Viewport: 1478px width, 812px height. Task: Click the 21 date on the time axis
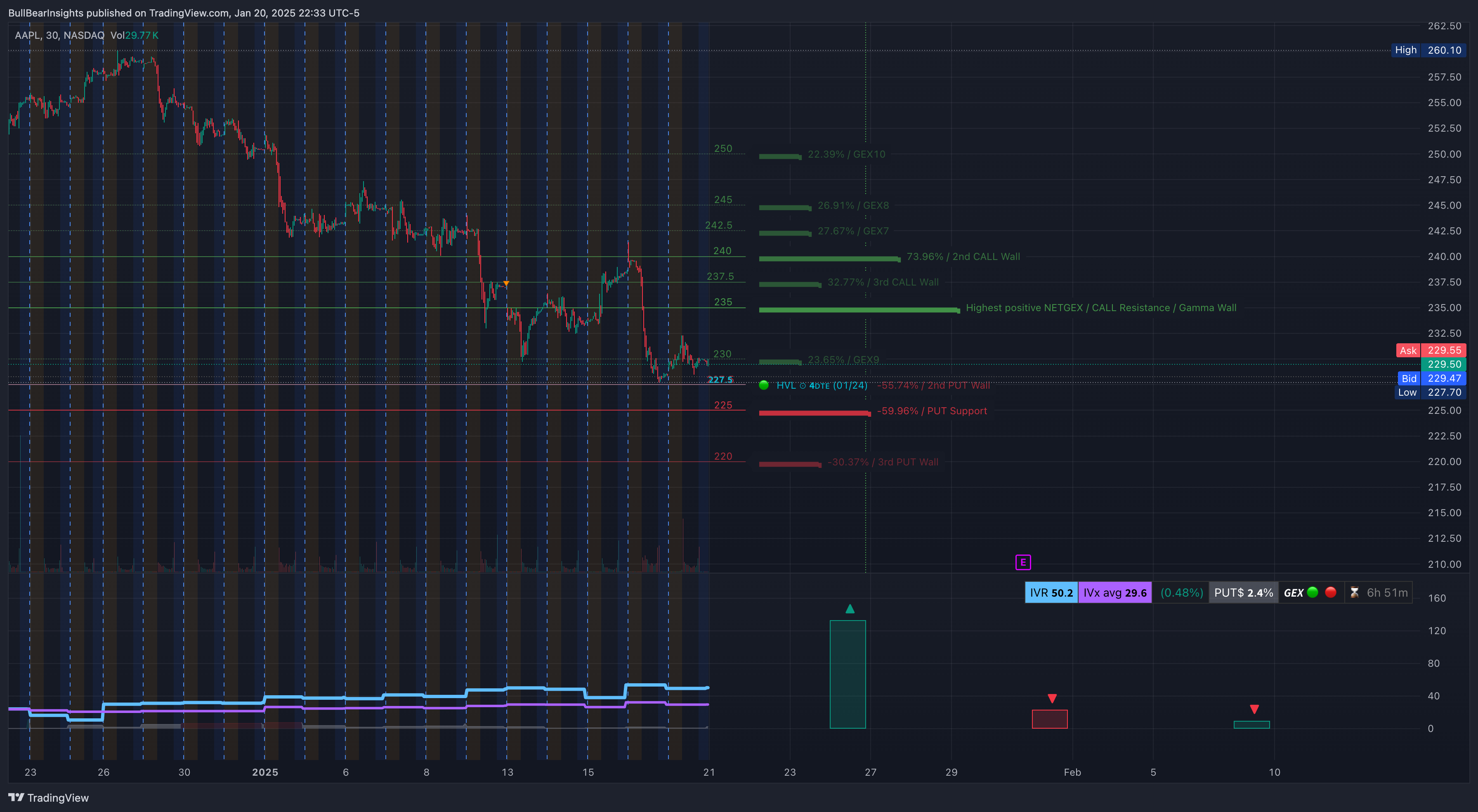coord(708,772)
